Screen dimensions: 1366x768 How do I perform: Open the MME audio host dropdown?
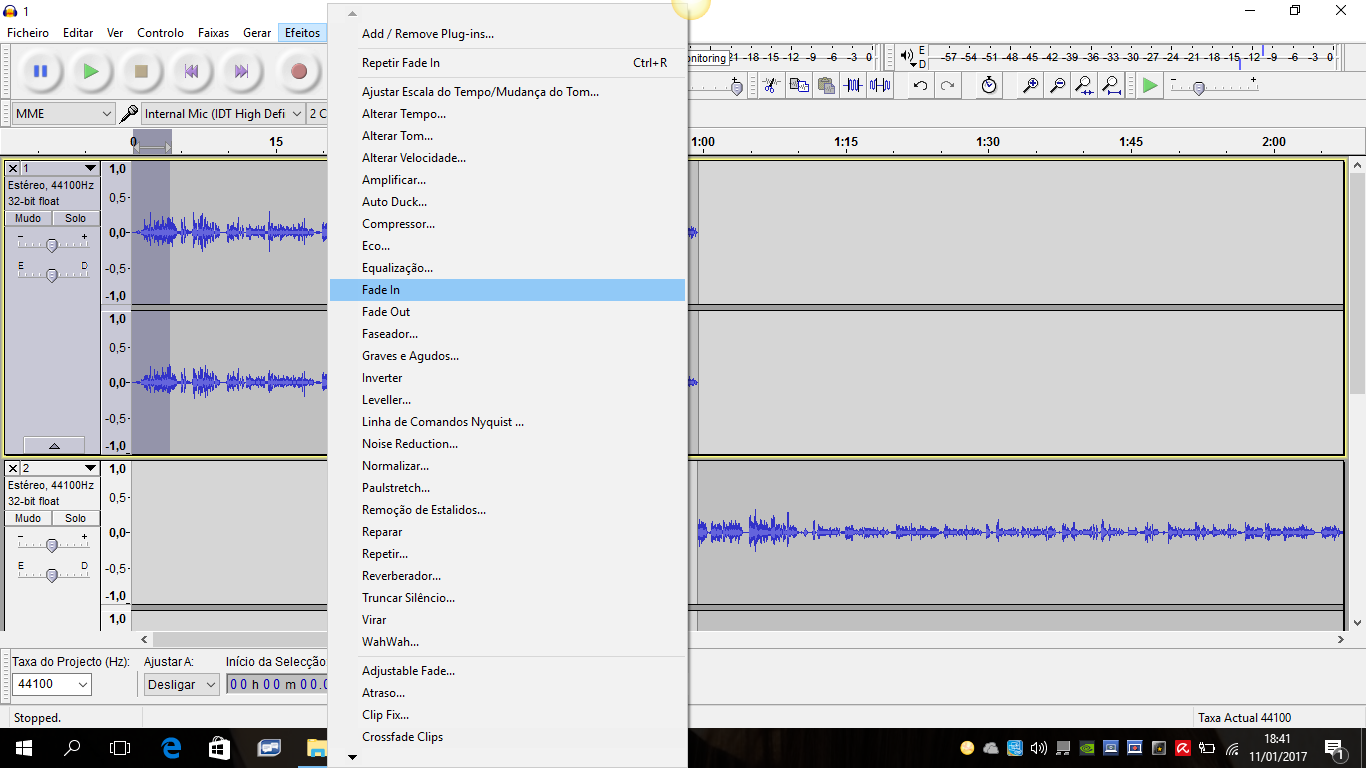64,114
